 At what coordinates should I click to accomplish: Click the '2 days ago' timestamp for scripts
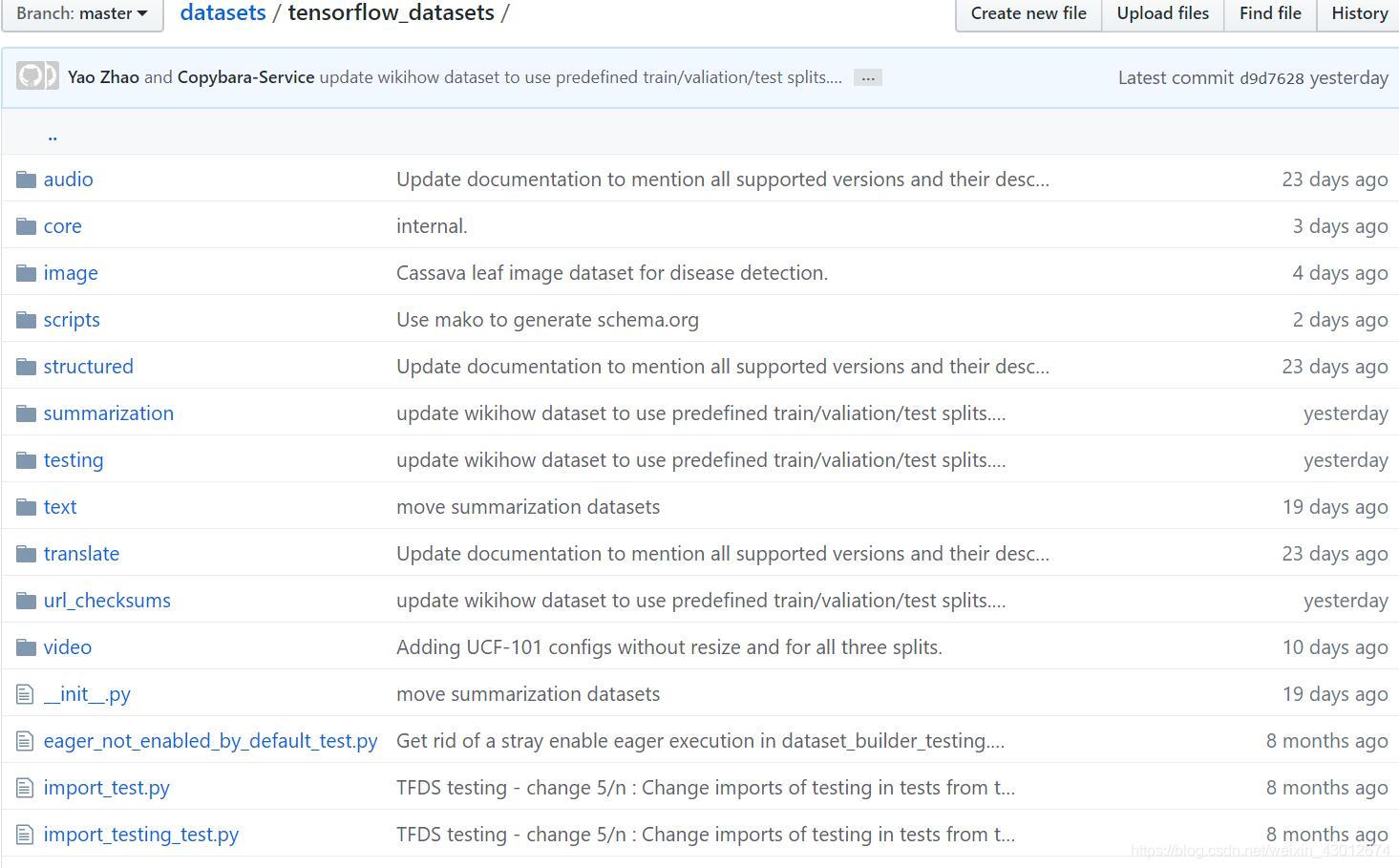[x=1340, y=320]
